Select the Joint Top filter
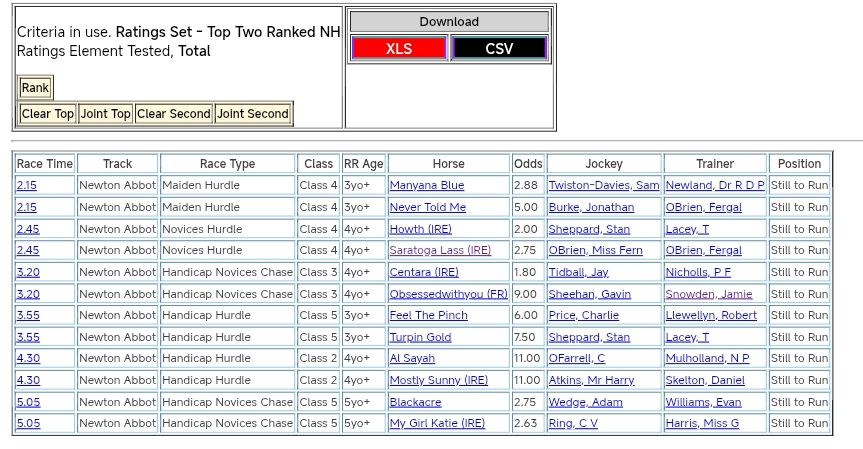Image resolution: width=863 pixels, height=449 pixels. (106, 114)
